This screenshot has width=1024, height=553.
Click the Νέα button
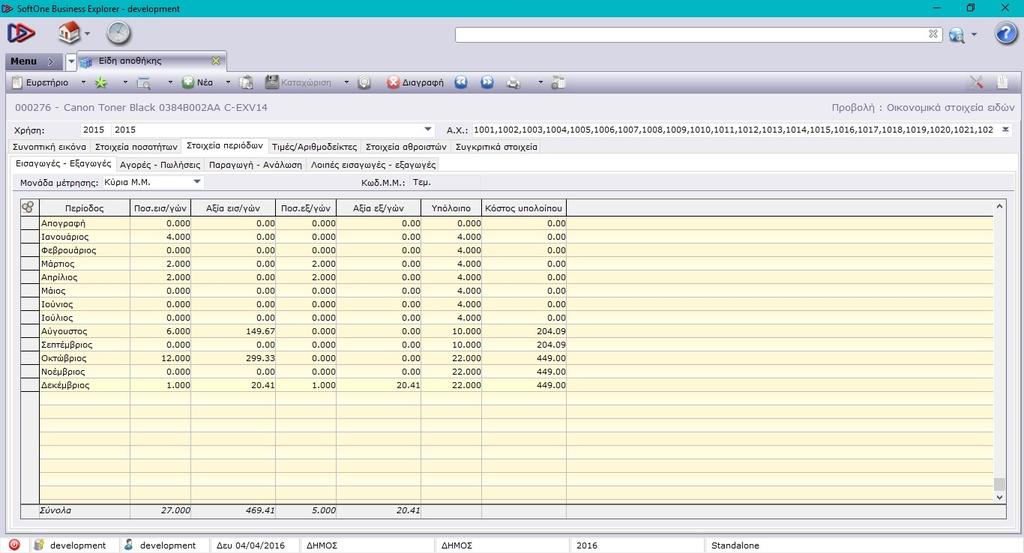(198, 83)
